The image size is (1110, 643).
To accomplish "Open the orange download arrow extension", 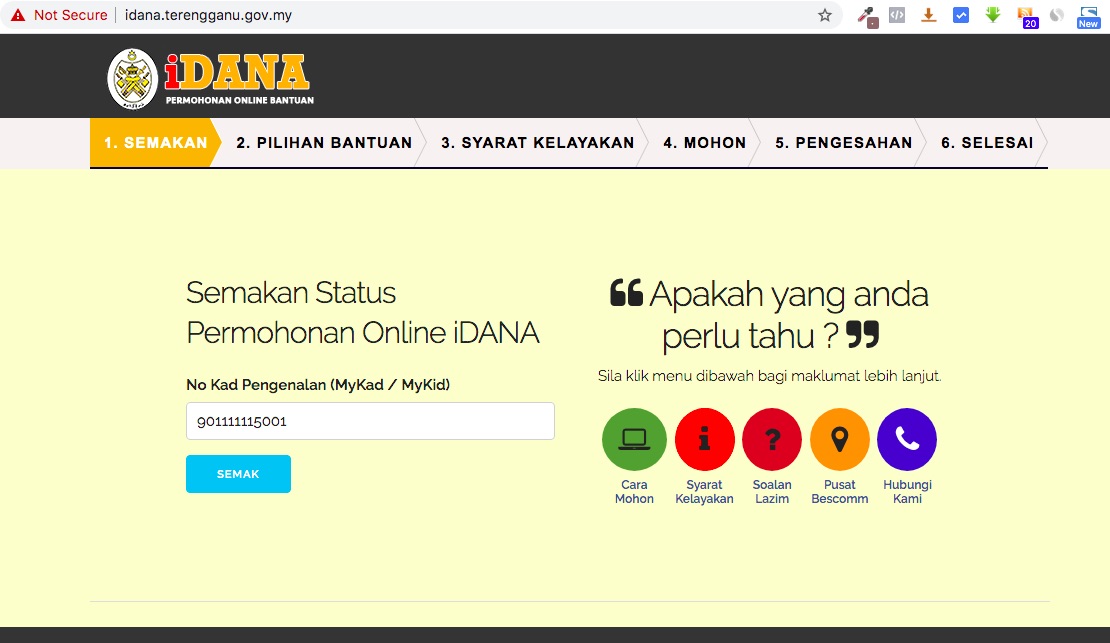I will pyautogui.click(x=929, y=15).
